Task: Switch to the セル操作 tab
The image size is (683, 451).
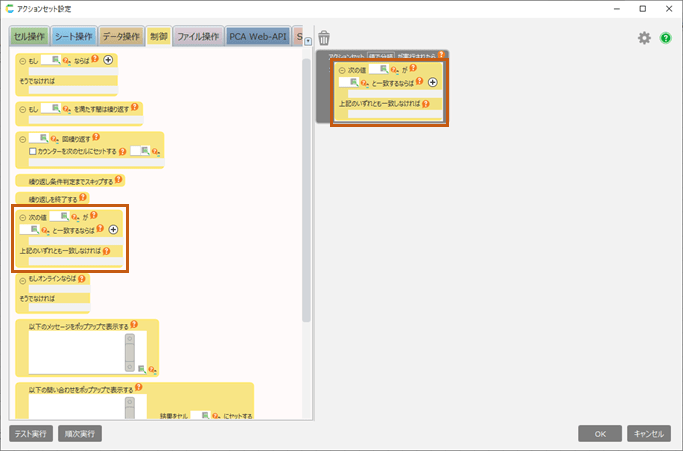Action: [29, 37]
